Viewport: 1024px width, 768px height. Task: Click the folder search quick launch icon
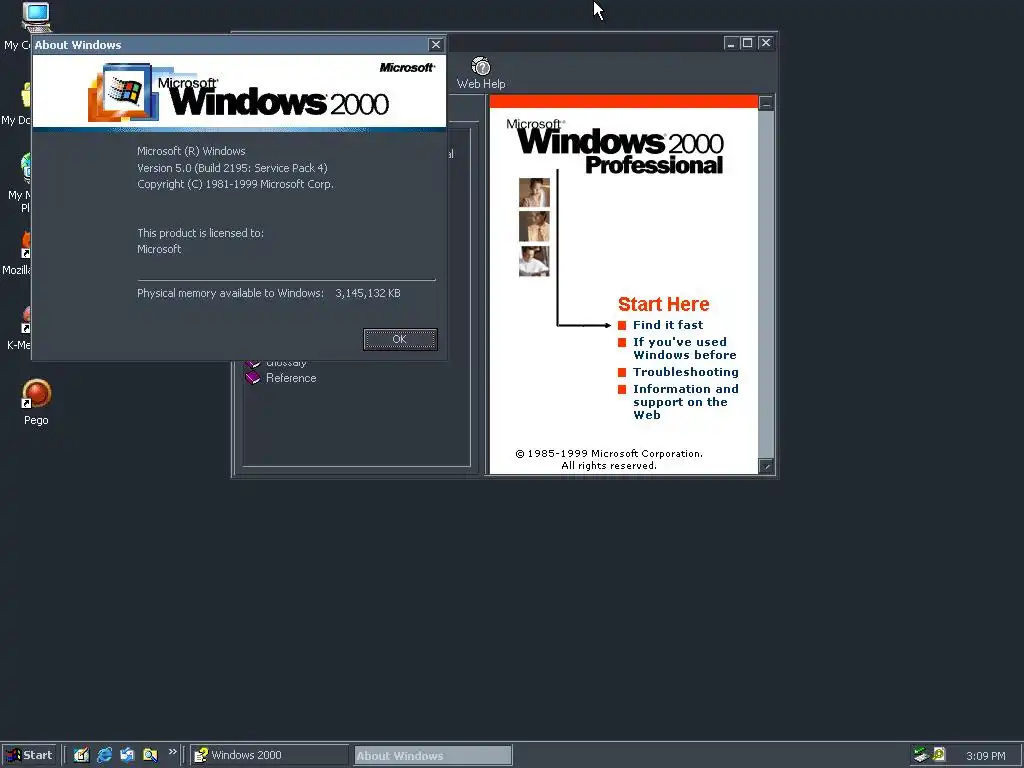[150, 755]
